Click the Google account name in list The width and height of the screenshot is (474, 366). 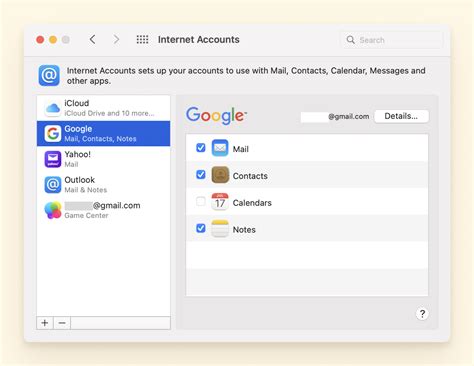click(x=78, y=129)
